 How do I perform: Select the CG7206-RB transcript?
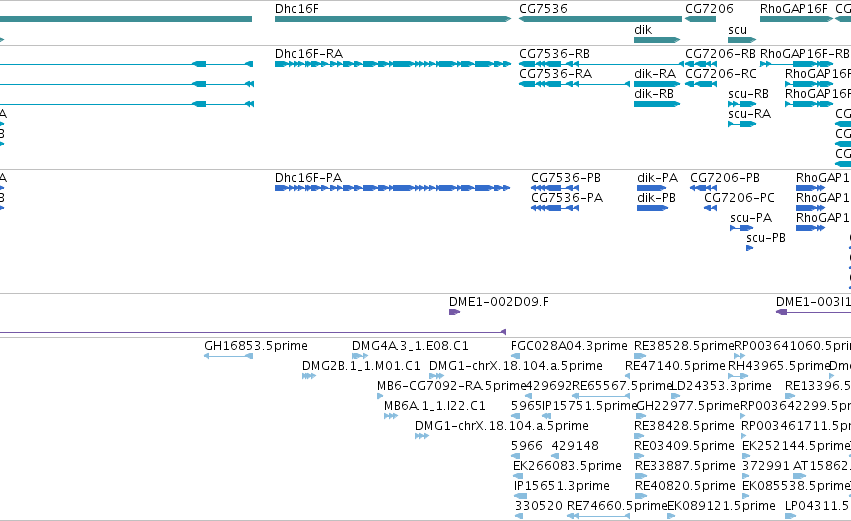pyautogui.click(x=701, y=64)
